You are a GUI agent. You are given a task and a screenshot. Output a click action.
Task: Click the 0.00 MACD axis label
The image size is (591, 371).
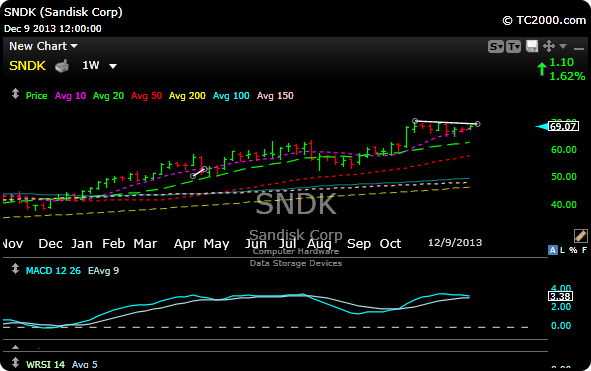point(561,325)
